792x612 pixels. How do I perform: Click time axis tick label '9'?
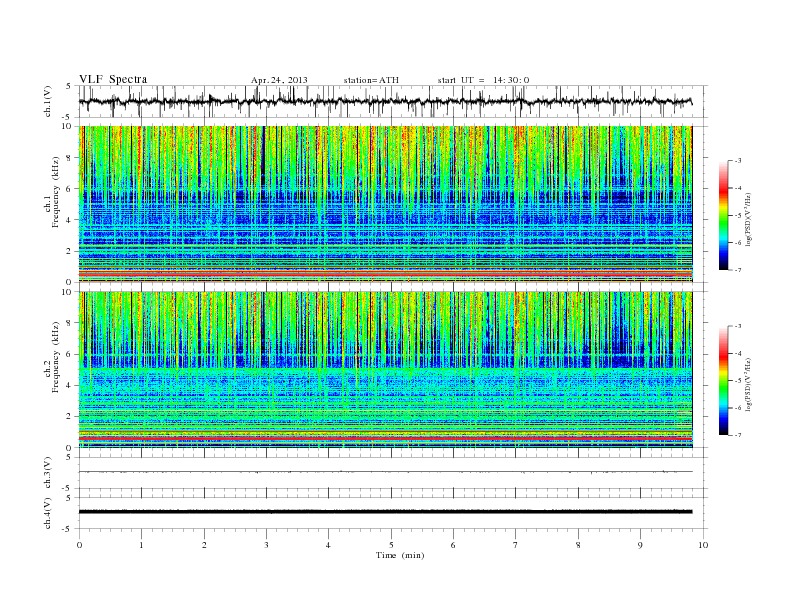[x=640, y=545]
